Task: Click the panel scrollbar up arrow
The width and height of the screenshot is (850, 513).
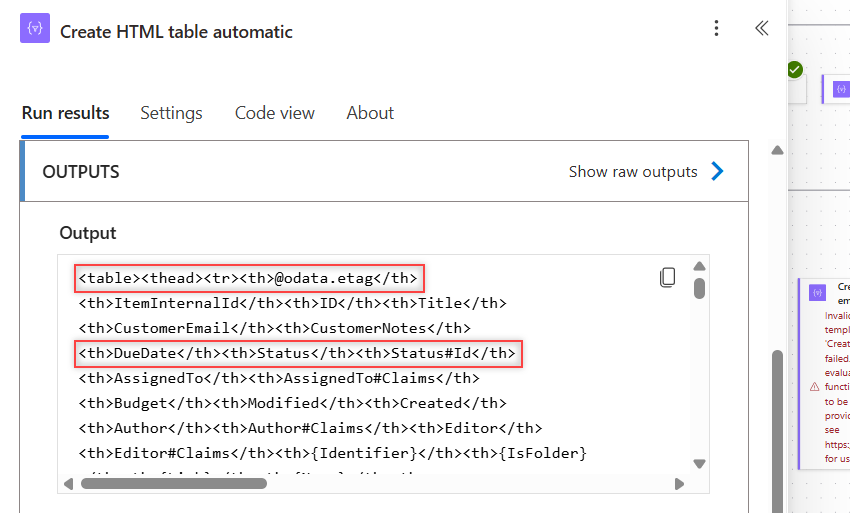Action: point(777,150)
